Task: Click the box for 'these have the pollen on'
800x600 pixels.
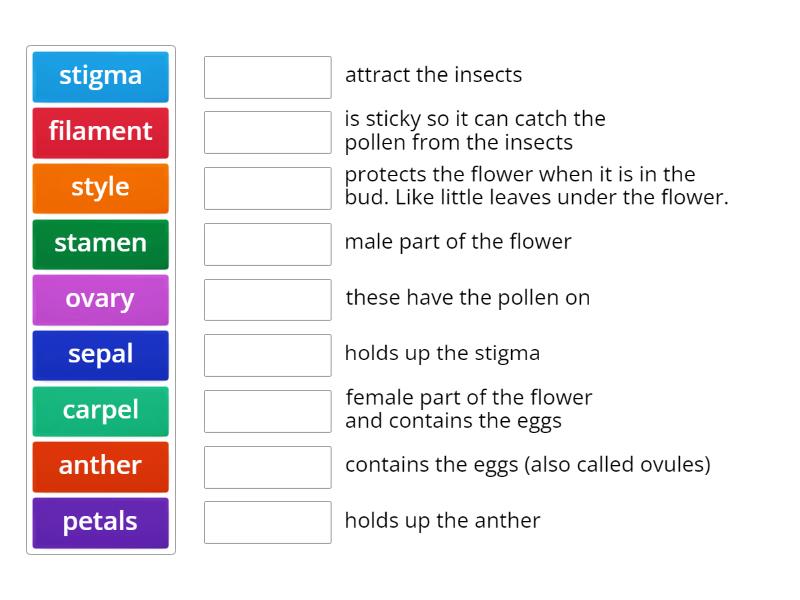Action: pyautogui.click(x=267, y=299)
